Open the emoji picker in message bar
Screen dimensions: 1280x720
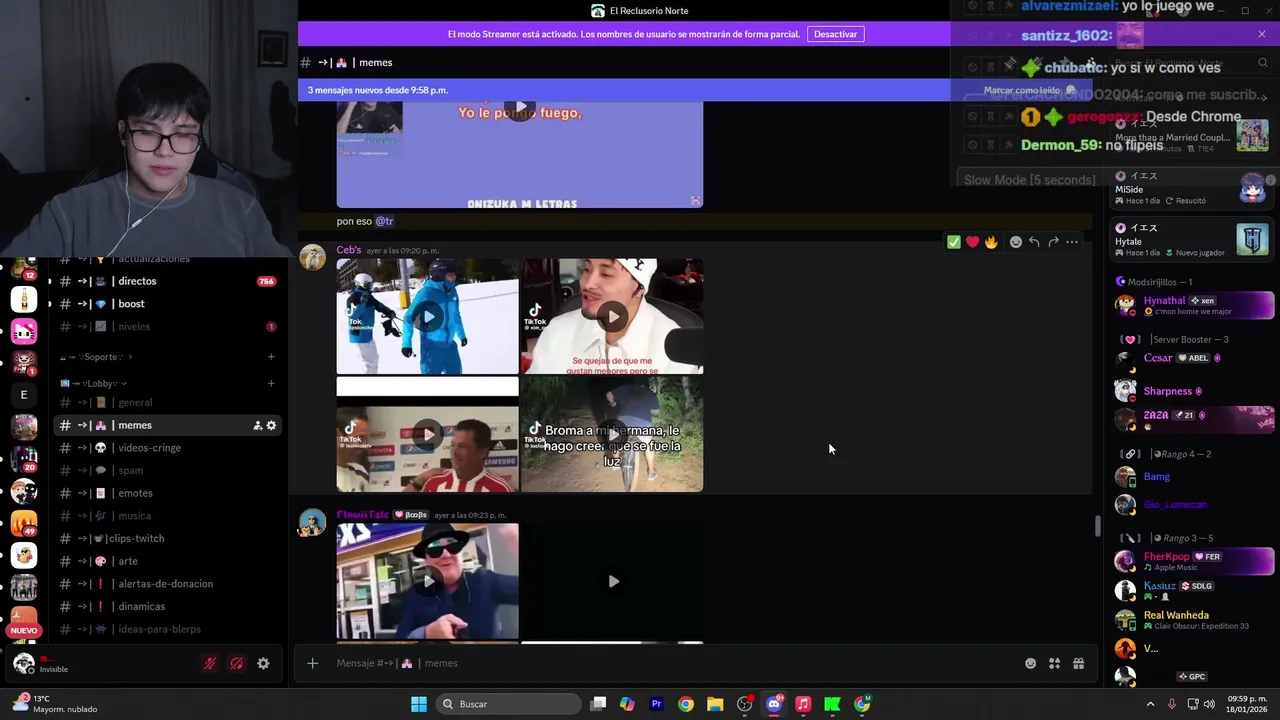(x=1030, y=663)
